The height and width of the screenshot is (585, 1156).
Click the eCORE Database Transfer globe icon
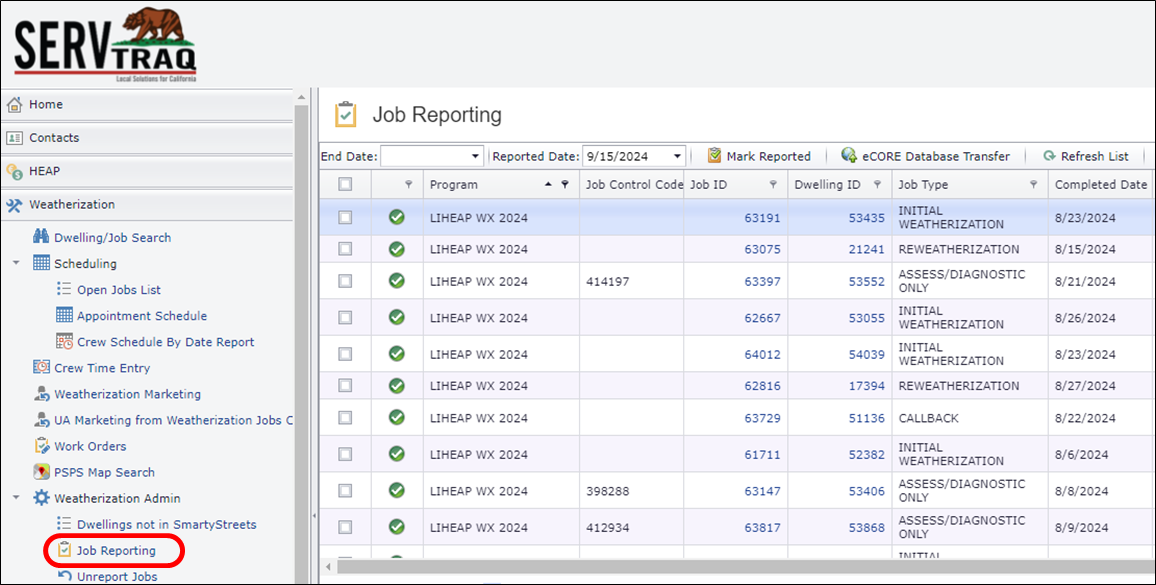point(849,156)
